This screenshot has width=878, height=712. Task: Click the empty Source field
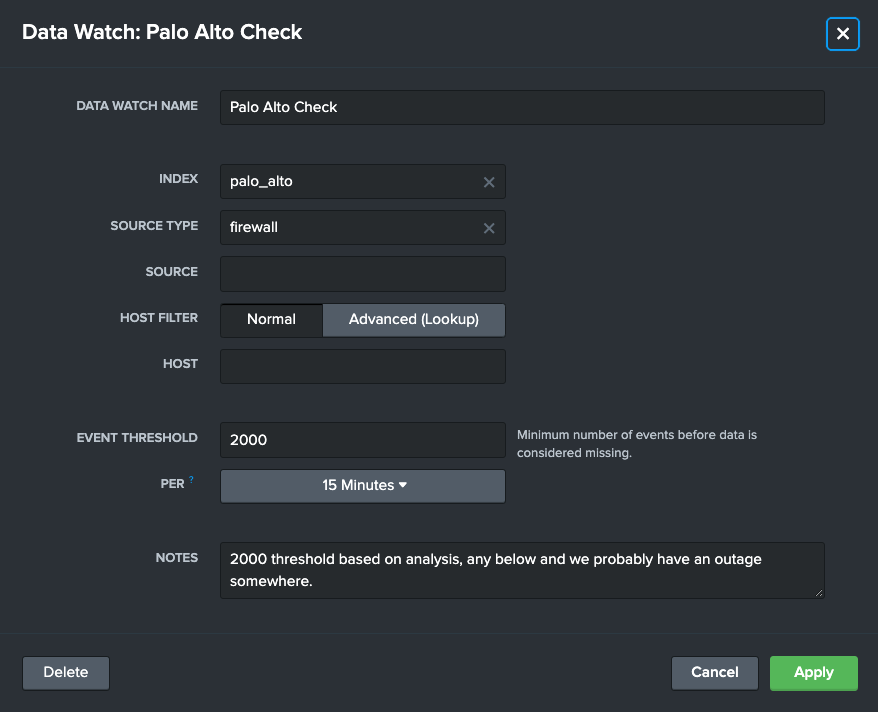(363, 274)
